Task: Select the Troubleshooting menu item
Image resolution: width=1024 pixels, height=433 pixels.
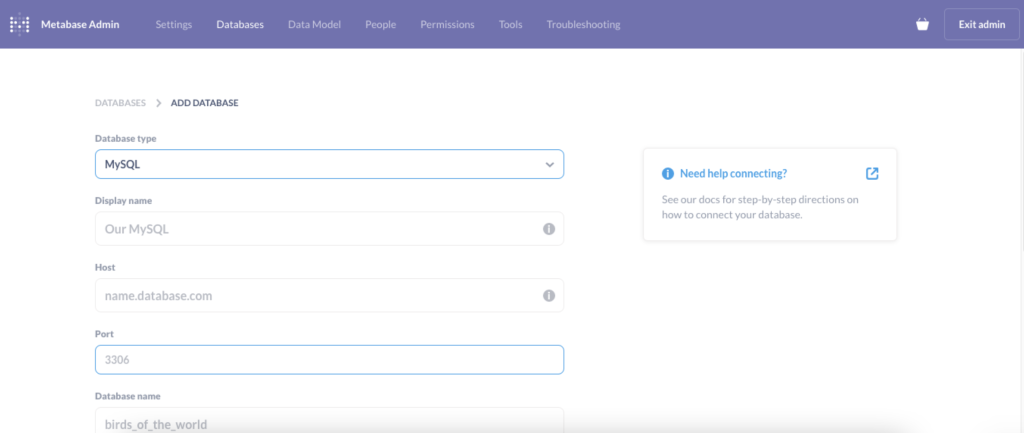Action: point(583,25)
